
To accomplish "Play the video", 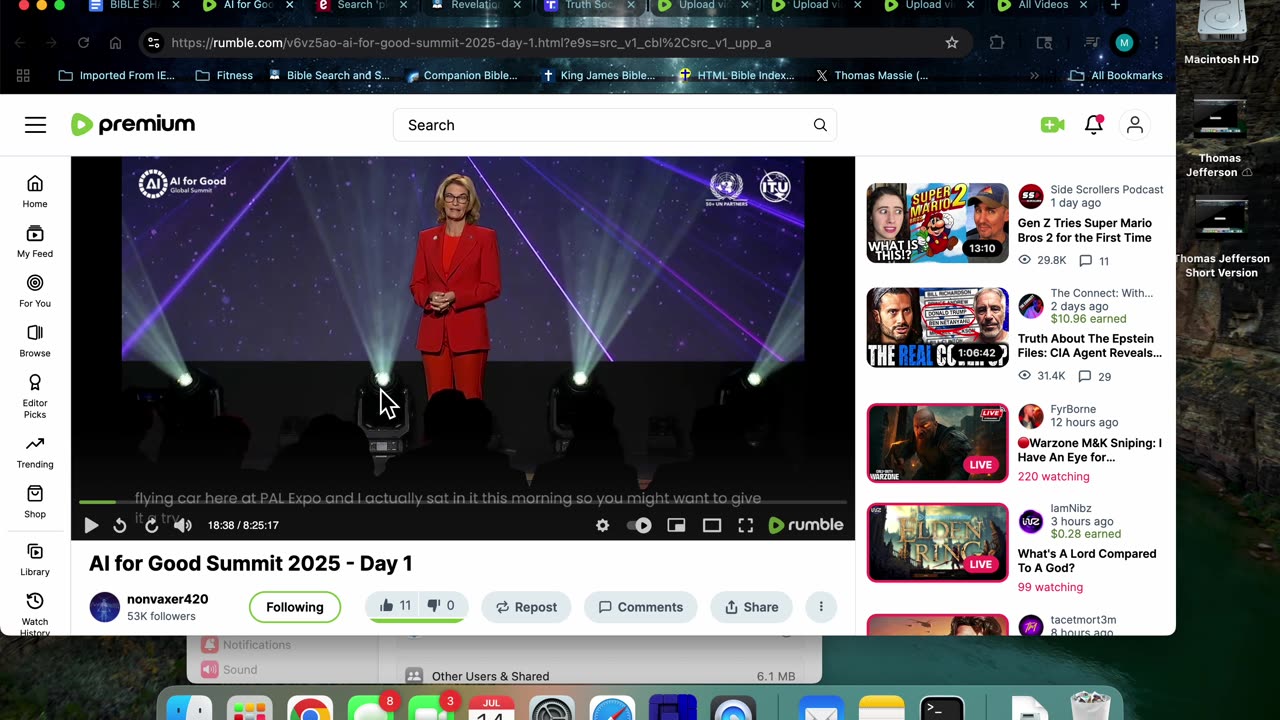I will [91, 525].
